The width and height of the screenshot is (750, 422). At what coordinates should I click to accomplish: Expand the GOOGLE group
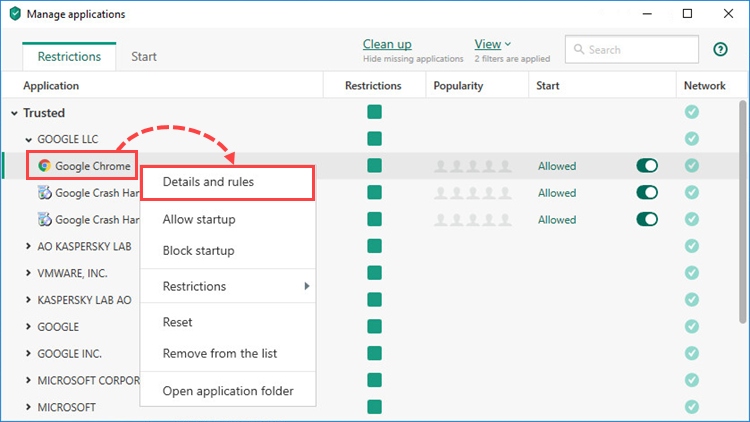tap(28, 326)
